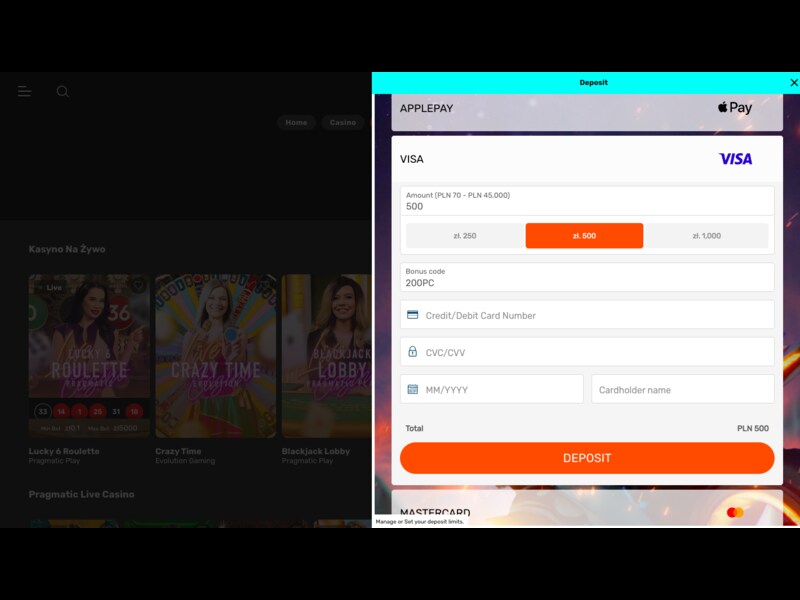This screenshot has width=800, height=600.
Task: Open Manage or Set deposit limits link
Action: (x=420, y=522)
